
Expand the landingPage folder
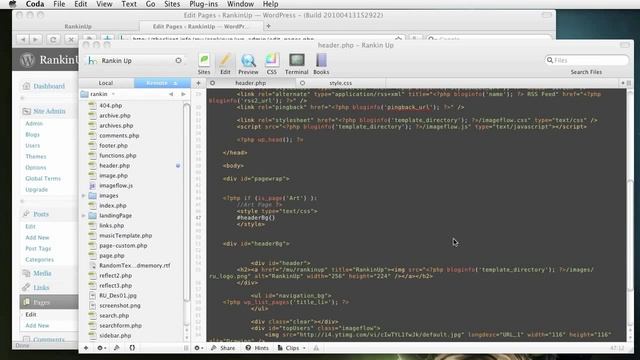coord(84,216)
